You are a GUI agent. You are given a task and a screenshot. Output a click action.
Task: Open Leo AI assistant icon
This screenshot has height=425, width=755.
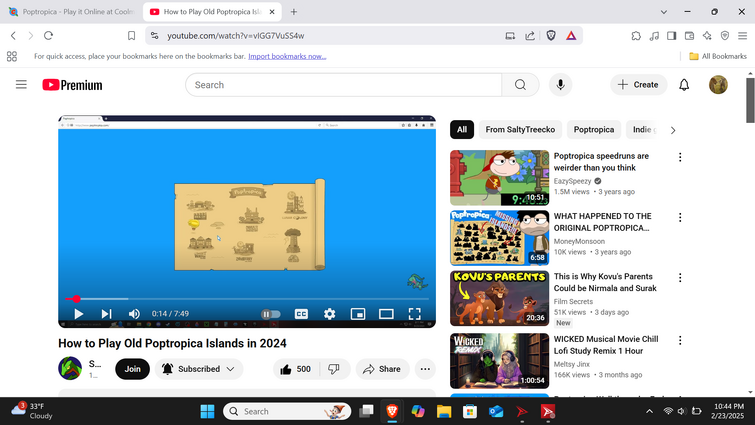707,36
